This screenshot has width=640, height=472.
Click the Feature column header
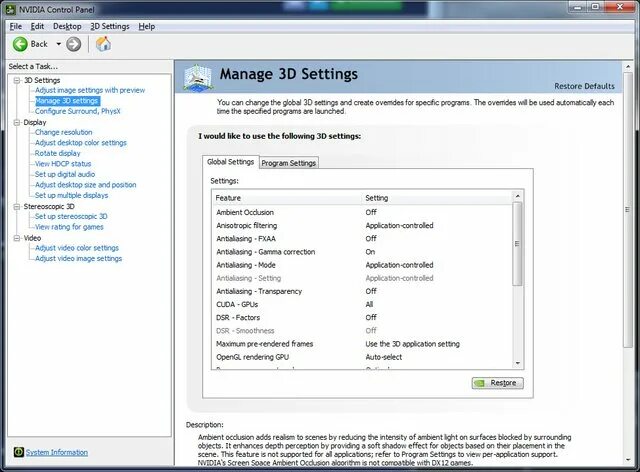(287, 198)
